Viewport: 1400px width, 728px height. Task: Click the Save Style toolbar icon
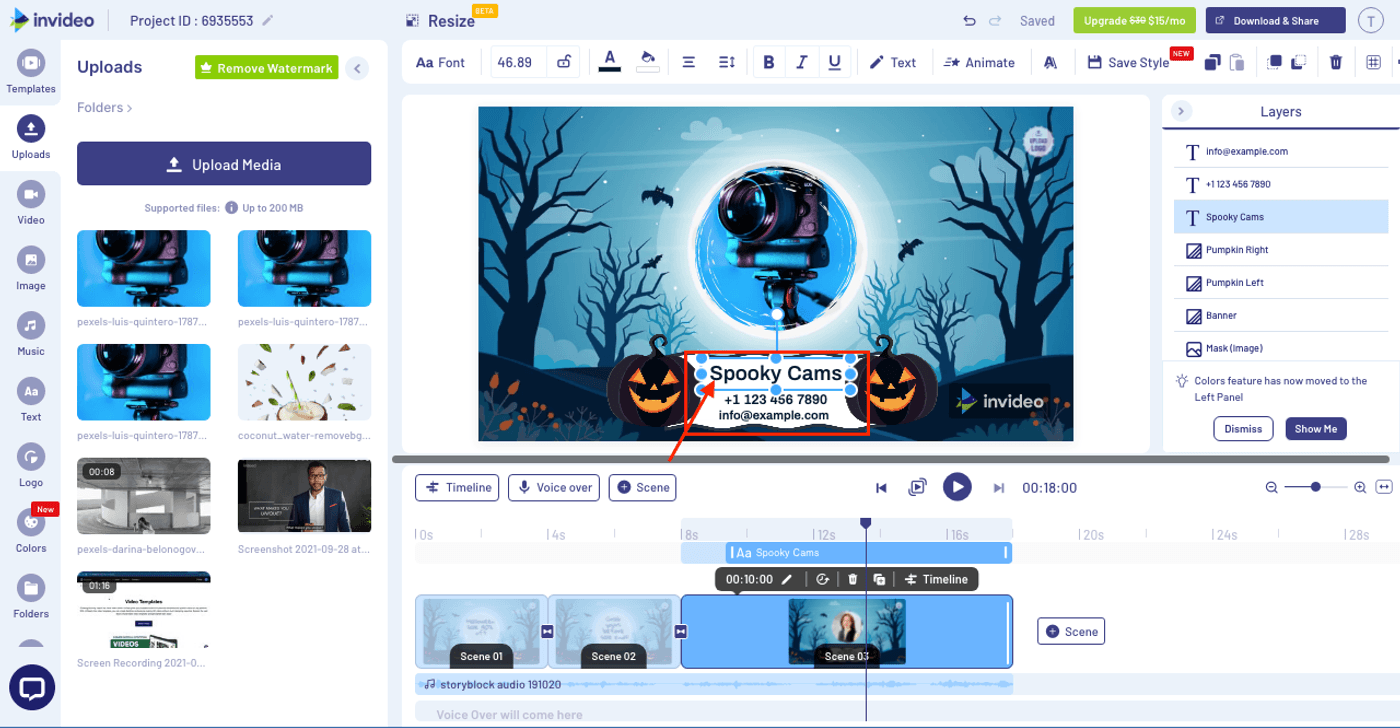coord(1128,61)
